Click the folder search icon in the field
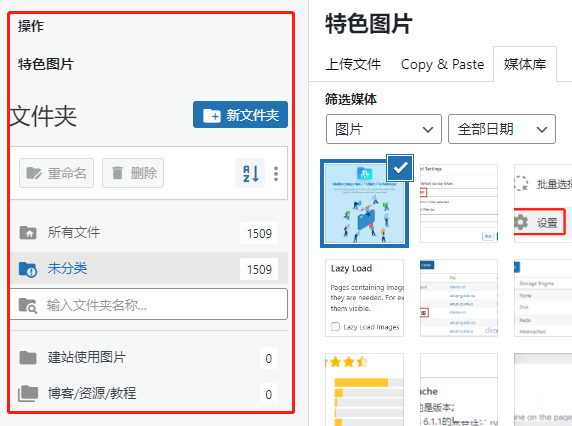 28,305
